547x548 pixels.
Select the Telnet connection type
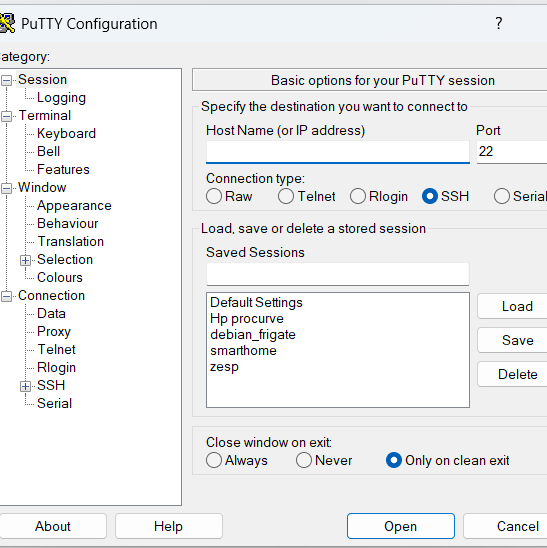(x=286, y=196)
